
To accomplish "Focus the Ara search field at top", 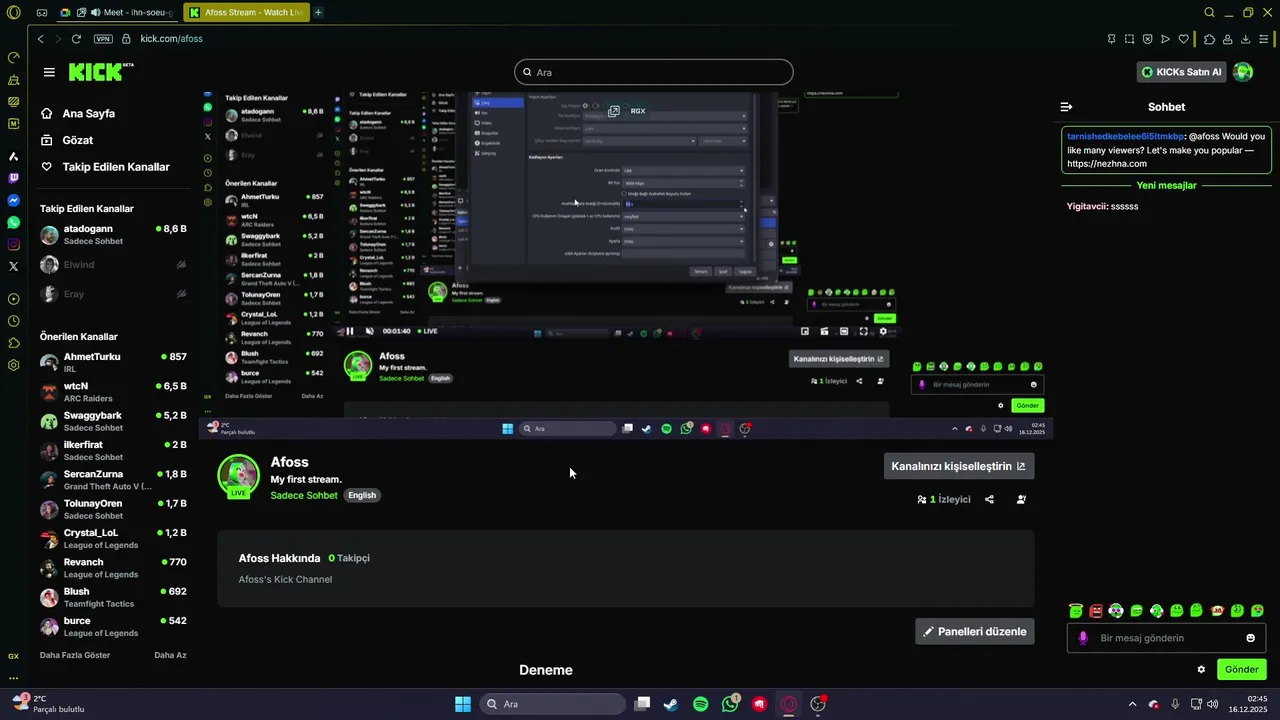I will click(654, 72).
